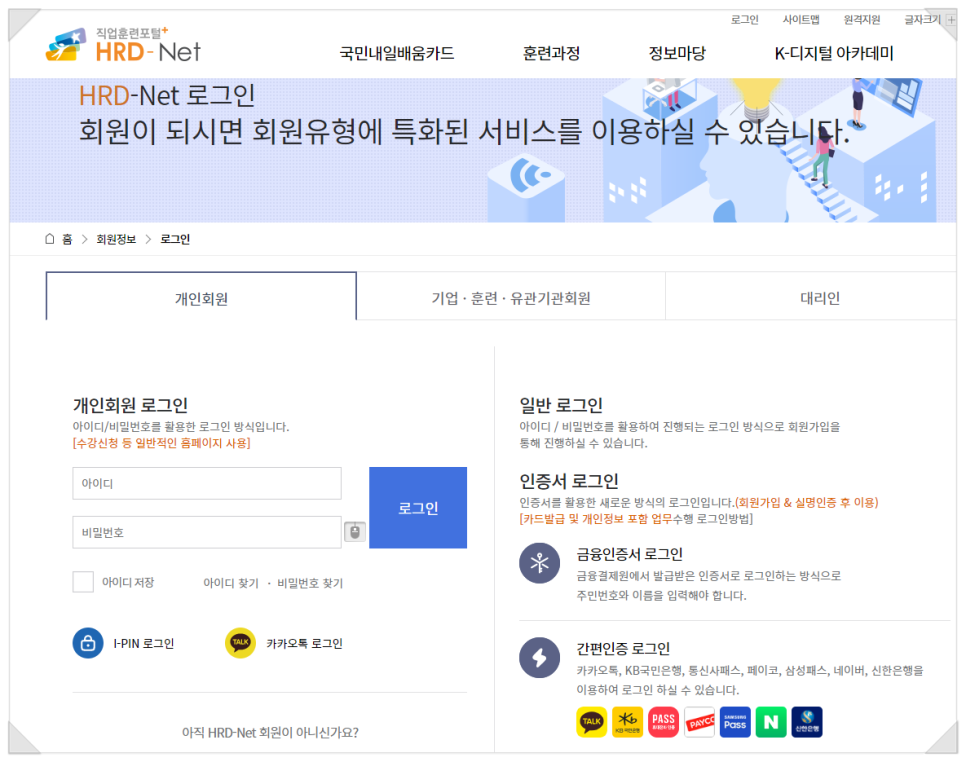The height and width of the screenshot is (762, 966).
Task: Click the blue 로그인 button
Action: pyautogui.click(x=418, y=508)
